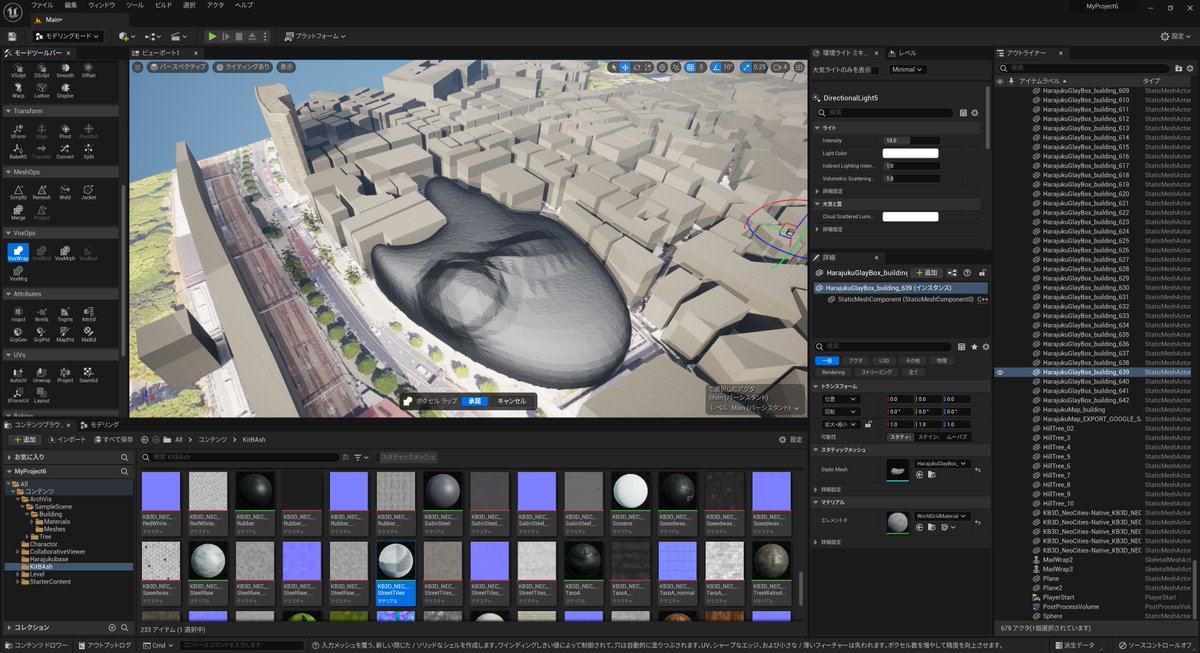Screen dimensions: 1200x653
Task: Pick the Weld tool
Action: pyautogui.click(x=65, y=192)
